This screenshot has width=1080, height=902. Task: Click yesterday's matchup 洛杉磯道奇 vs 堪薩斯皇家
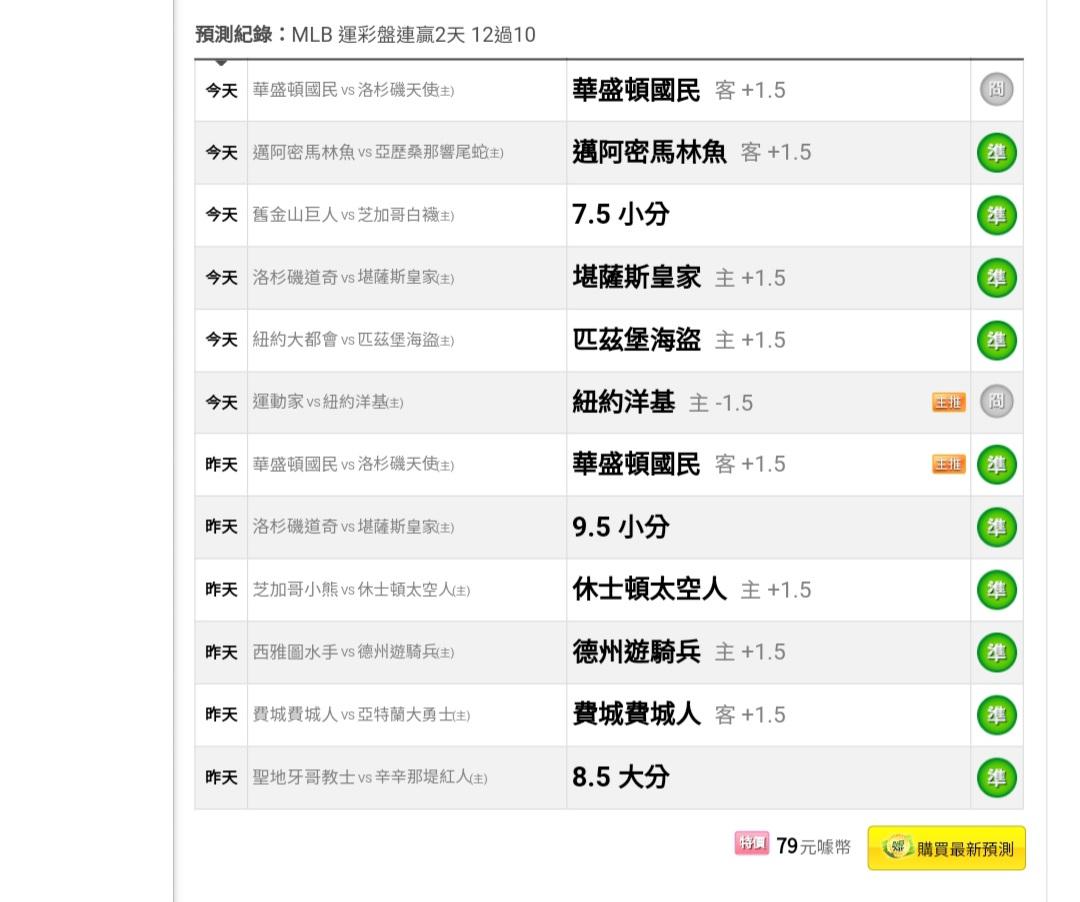(353, 527)
